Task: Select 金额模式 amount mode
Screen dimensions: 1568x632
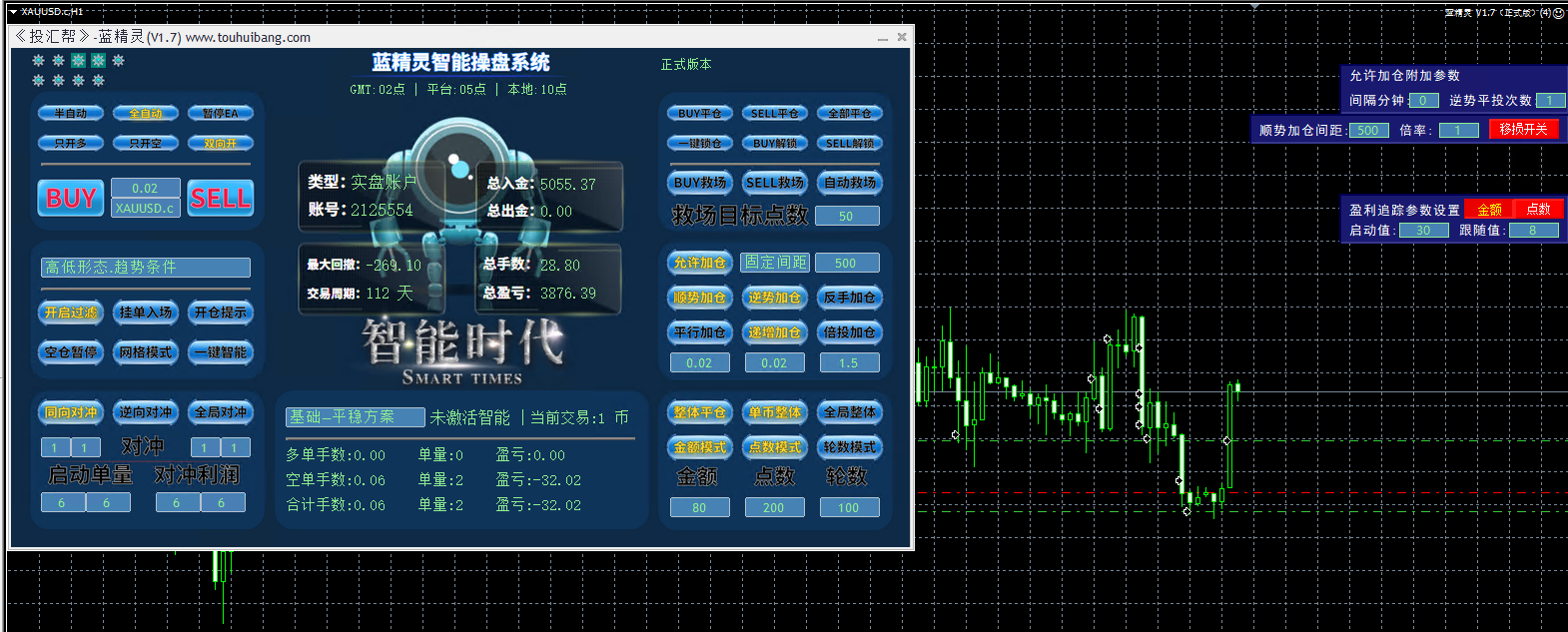Action: coord(700,447)
